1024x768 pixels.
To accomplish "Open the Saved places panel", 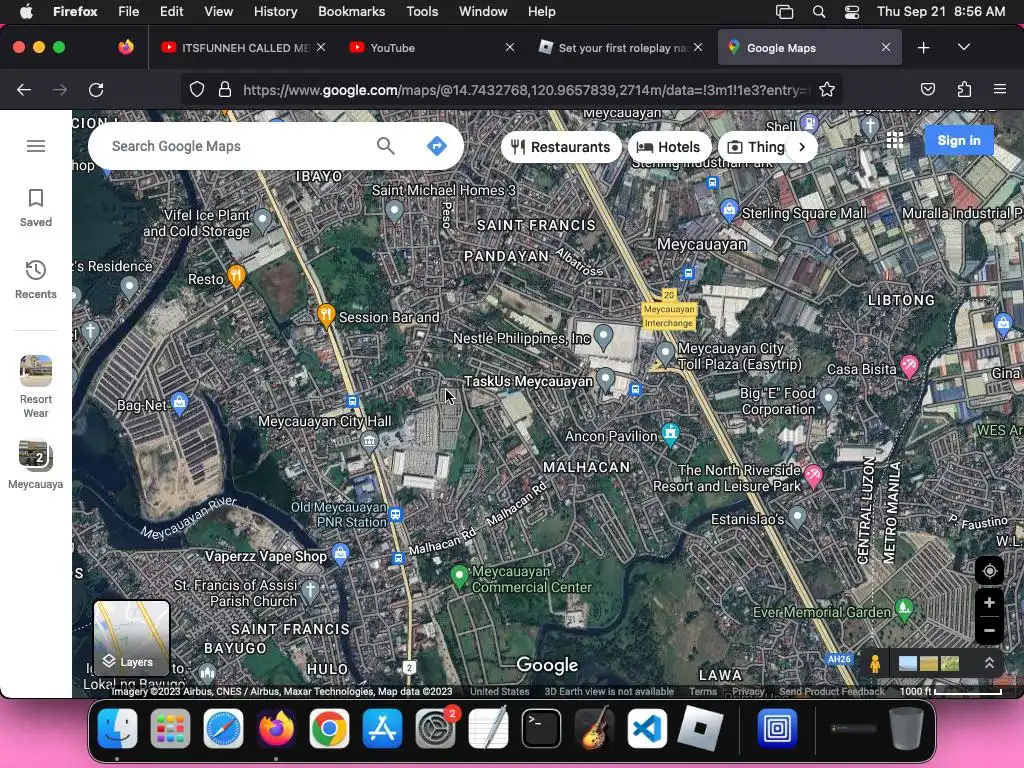I will (36, 208).
